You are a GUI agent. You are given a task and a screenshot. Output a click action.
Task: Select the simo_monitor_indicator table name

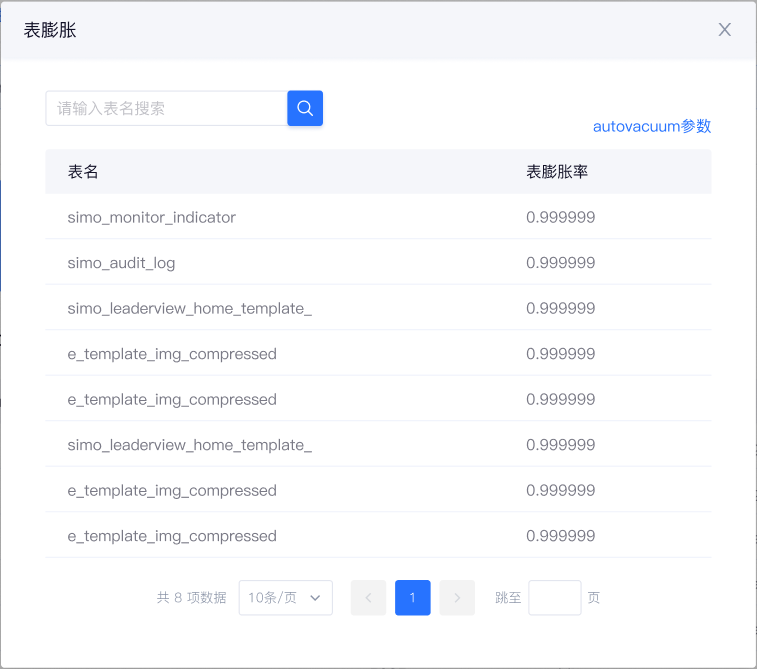click(x=152, y=217)
